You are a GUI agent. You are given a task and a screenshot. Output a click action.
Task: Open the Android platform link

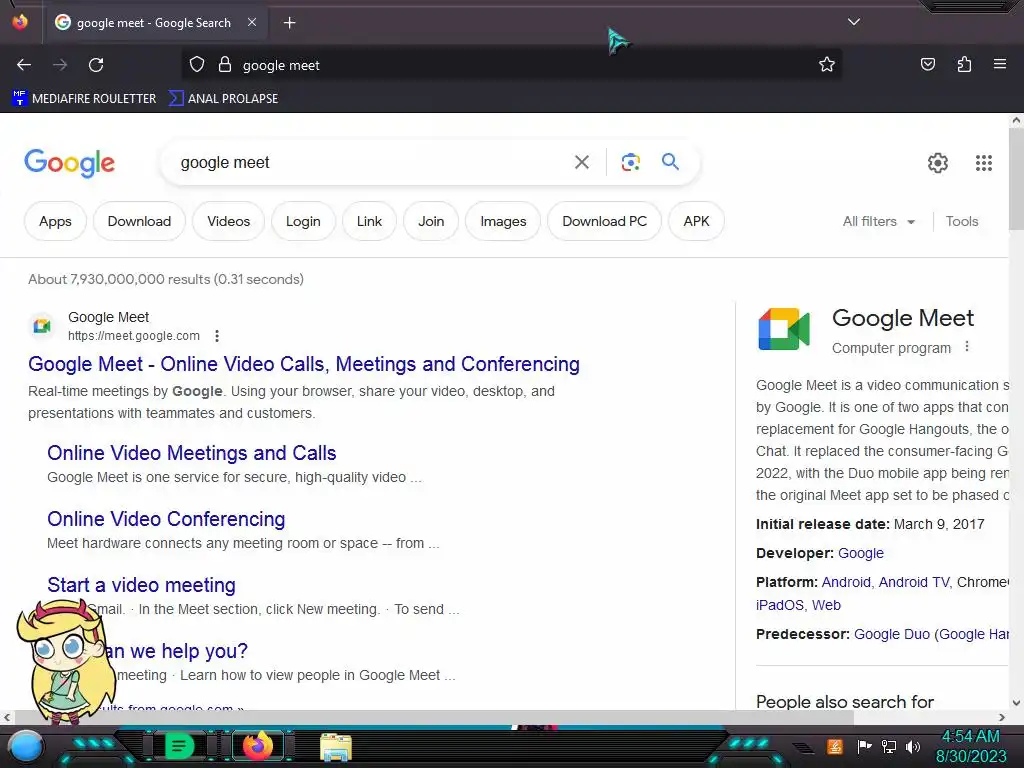(x=846, y=582)
